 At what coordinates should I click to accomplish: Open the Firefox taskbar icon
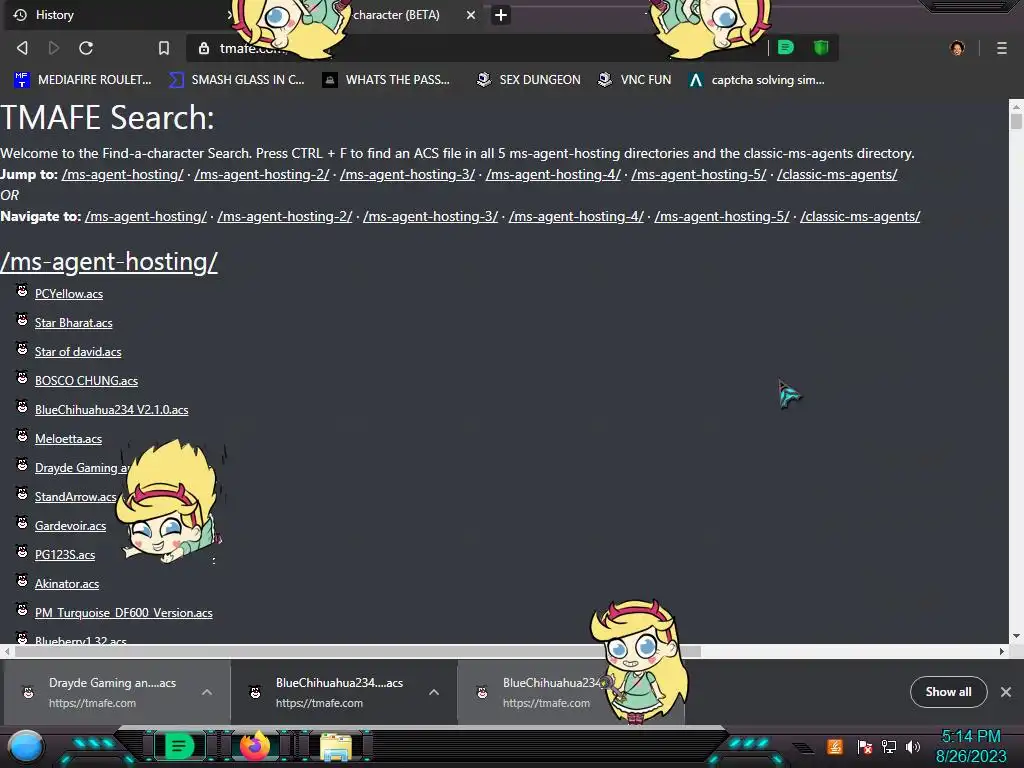click(255, 746)
